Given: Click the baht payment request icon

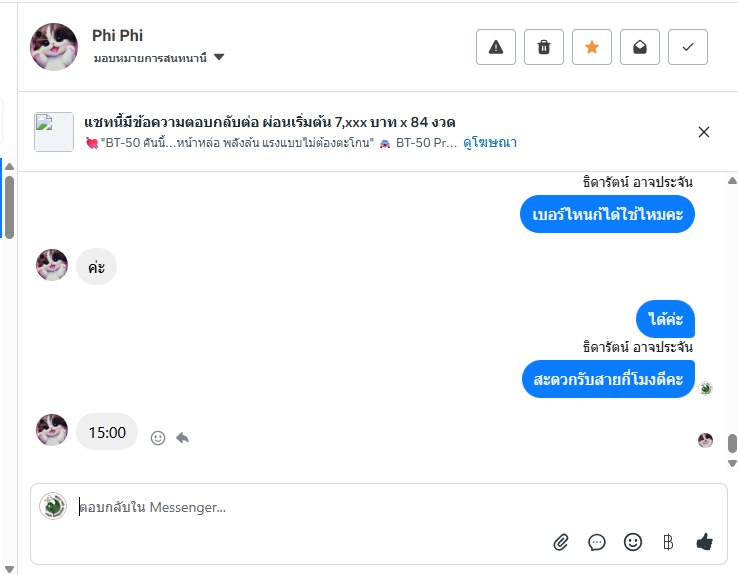Looking at the screenshot, I should (668, 542).
